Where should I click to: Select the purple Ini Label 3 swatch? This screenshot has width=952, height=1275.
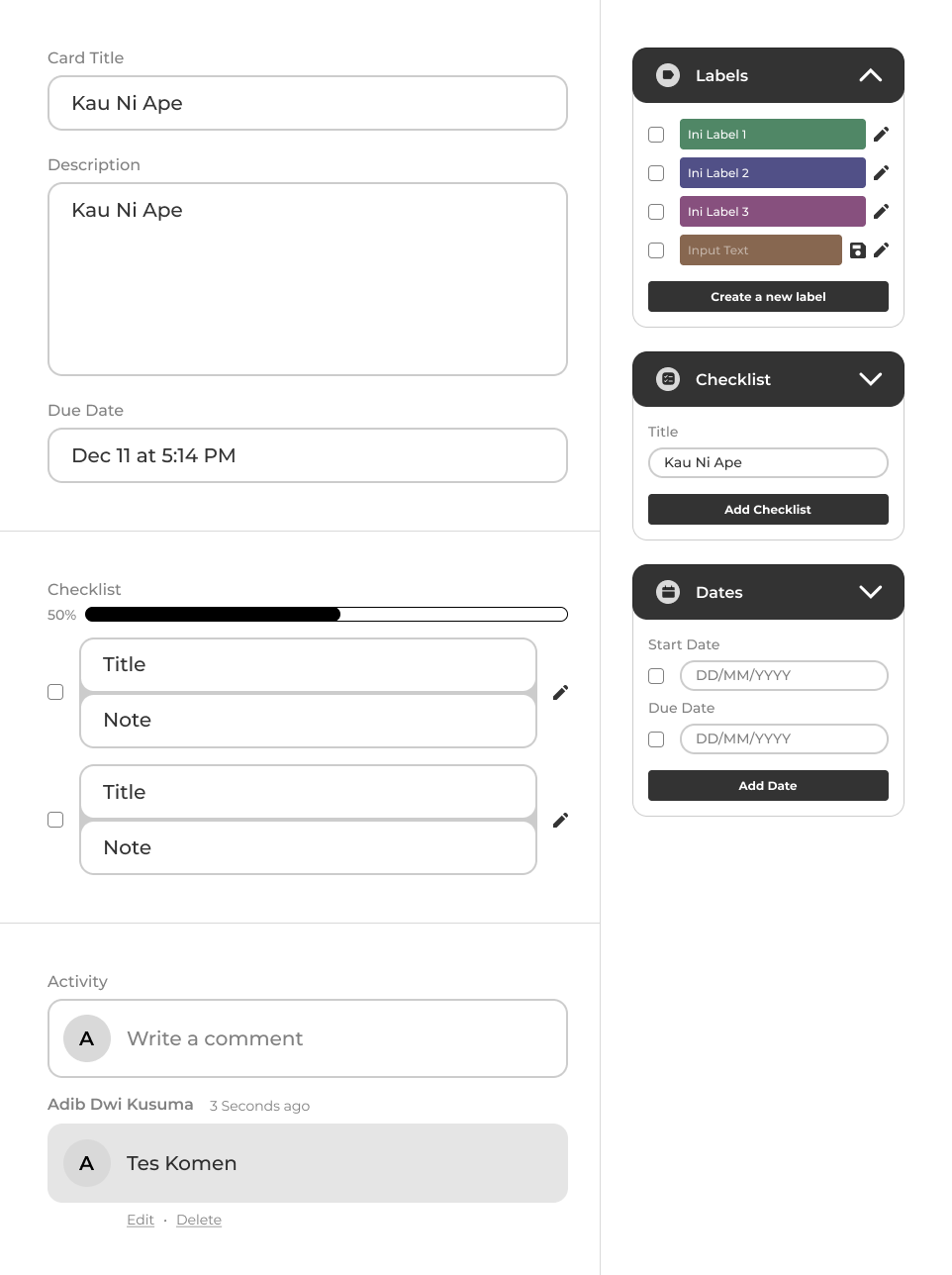(x=772, y=211)
